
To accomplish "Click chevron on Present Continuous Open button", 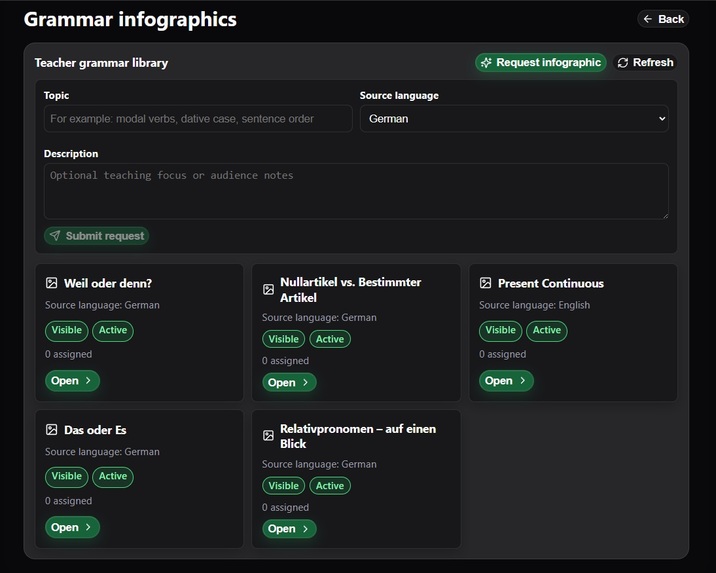I will pyautogui.click(x=522, y=380).
